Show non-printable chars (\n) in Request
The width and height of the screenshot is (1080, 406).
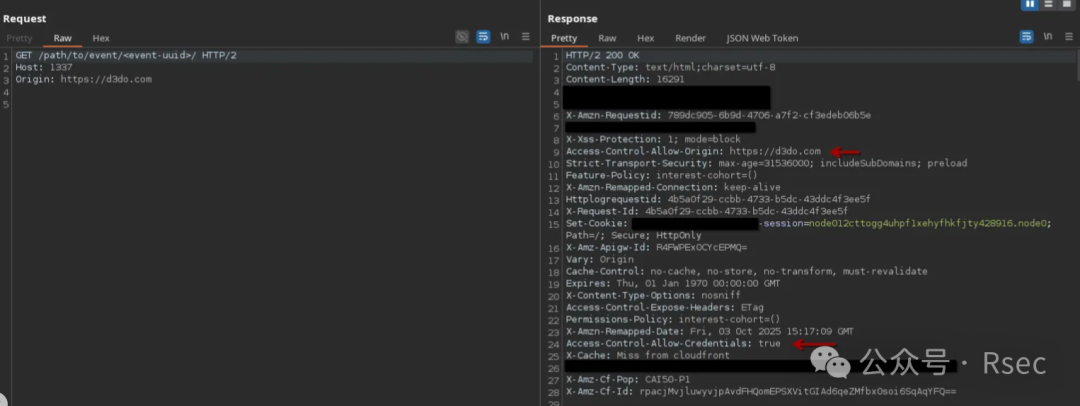[x=505, y=37]
